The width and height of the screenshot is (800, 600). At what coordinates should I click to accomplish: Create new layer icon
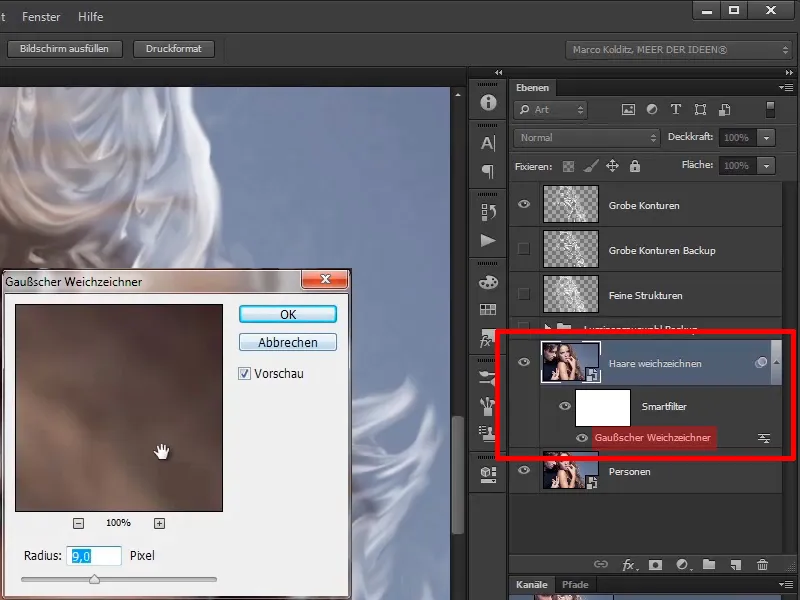coord(735,564)
